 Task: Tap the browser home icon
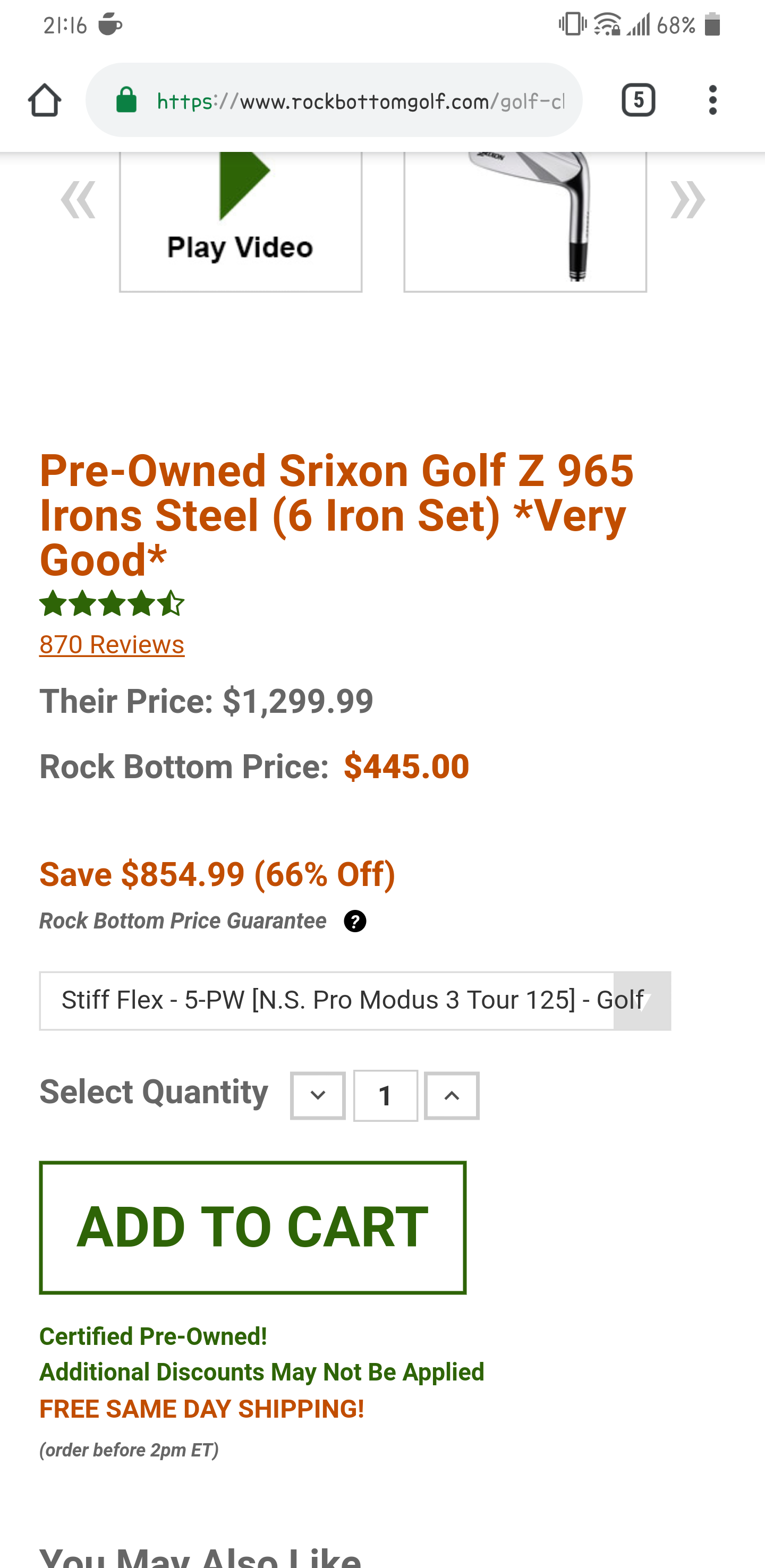coord(45,100)
